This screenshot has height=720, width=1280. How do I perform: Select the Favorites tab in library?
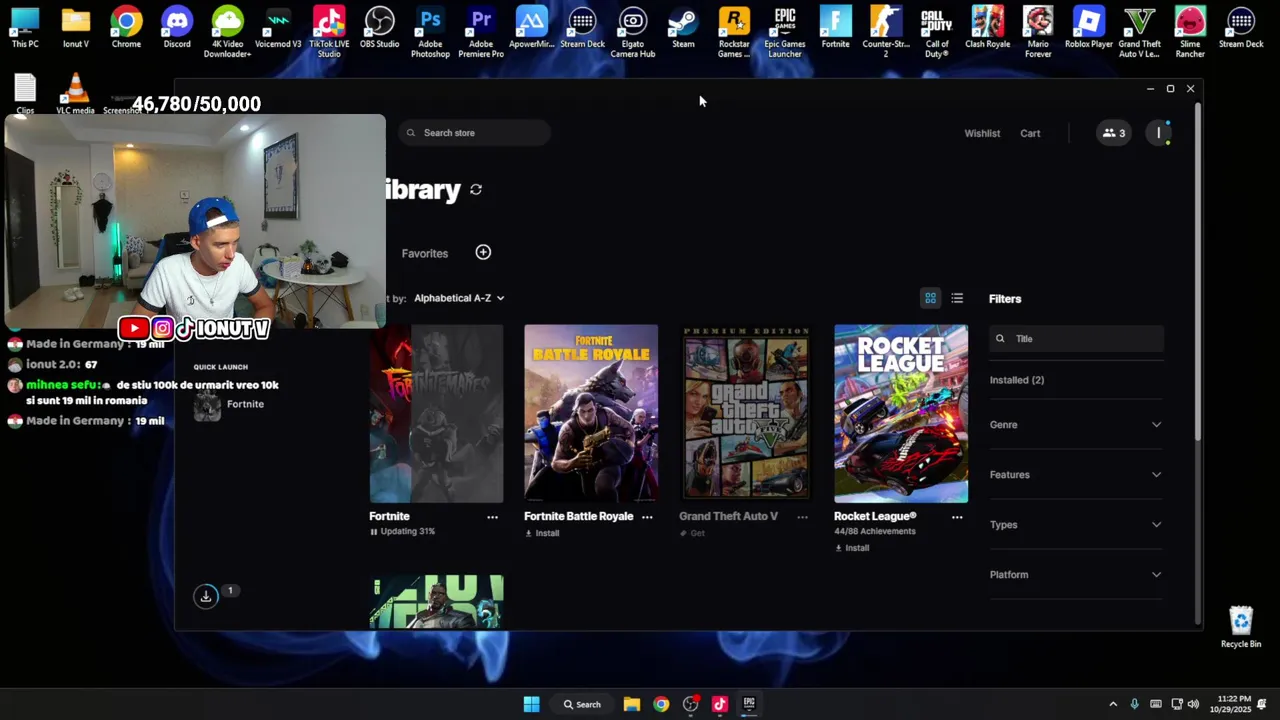(425, 253)
